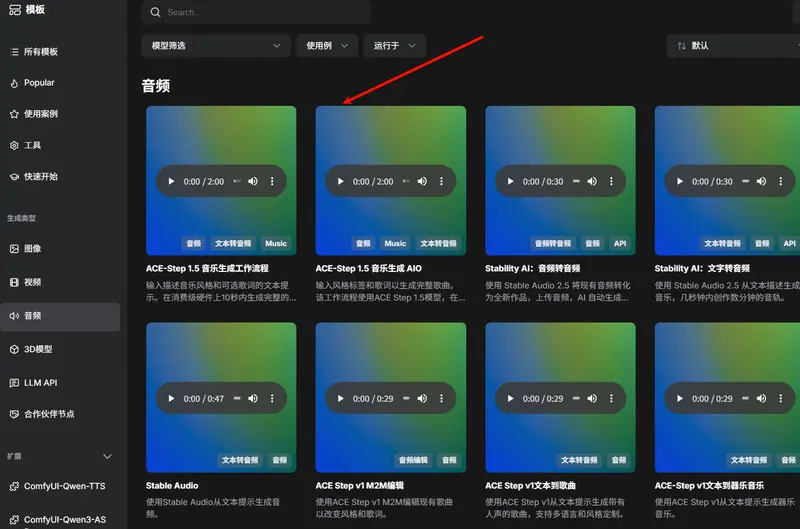Screen dimensions: 800x529
Task: Open the ACE Step v1文本到歌曲 template title
Action: point(531,486)
